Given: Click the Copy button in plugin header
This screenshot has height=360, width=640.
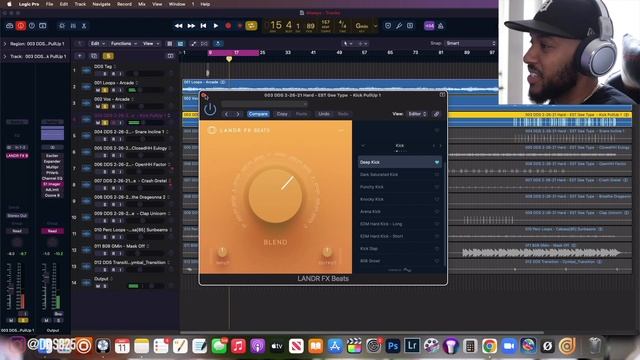Looking at the screenshot, I should [x=282, y=114].
